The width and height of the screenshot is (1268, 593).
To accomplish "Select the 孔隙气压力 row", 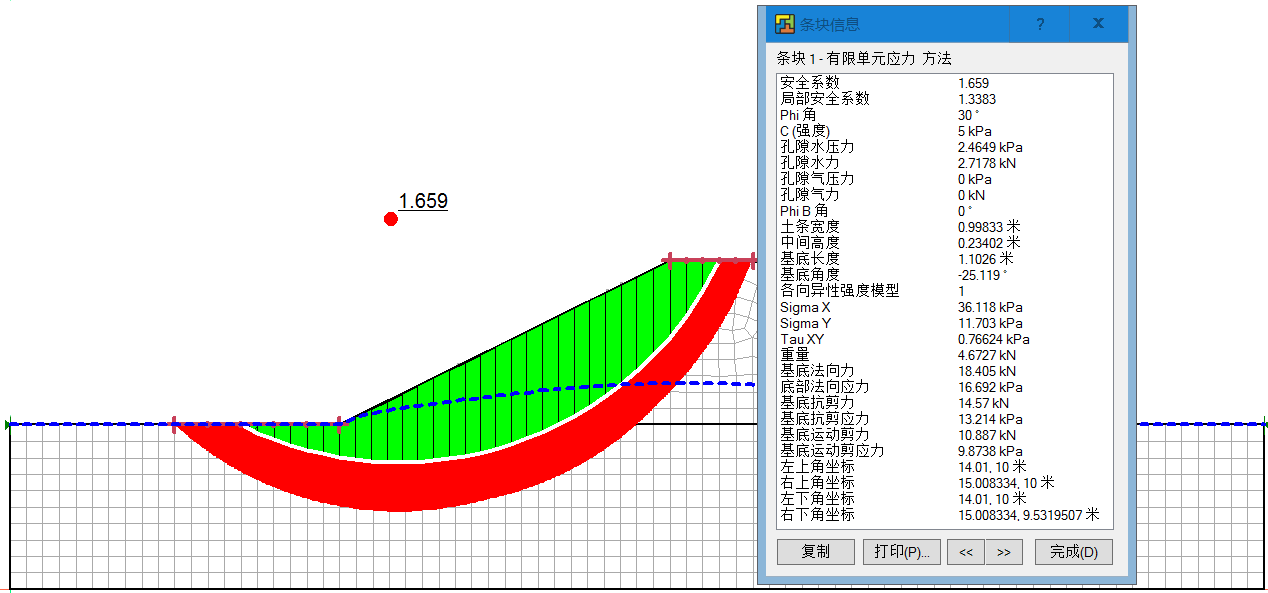I will [944, 179].
